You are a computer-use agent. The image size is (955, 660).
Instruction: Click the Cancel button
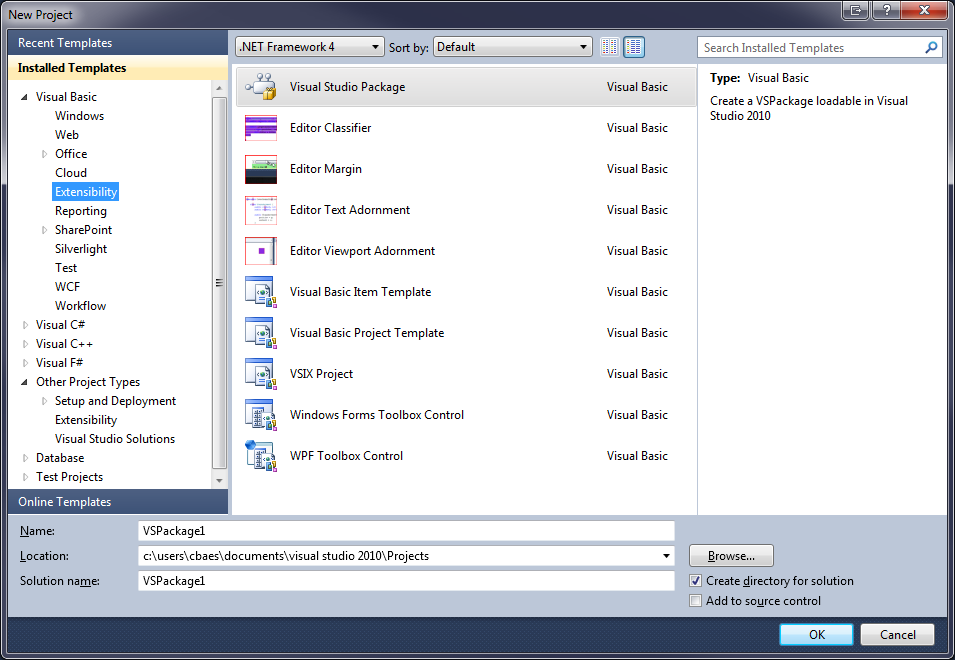(897, 634)
